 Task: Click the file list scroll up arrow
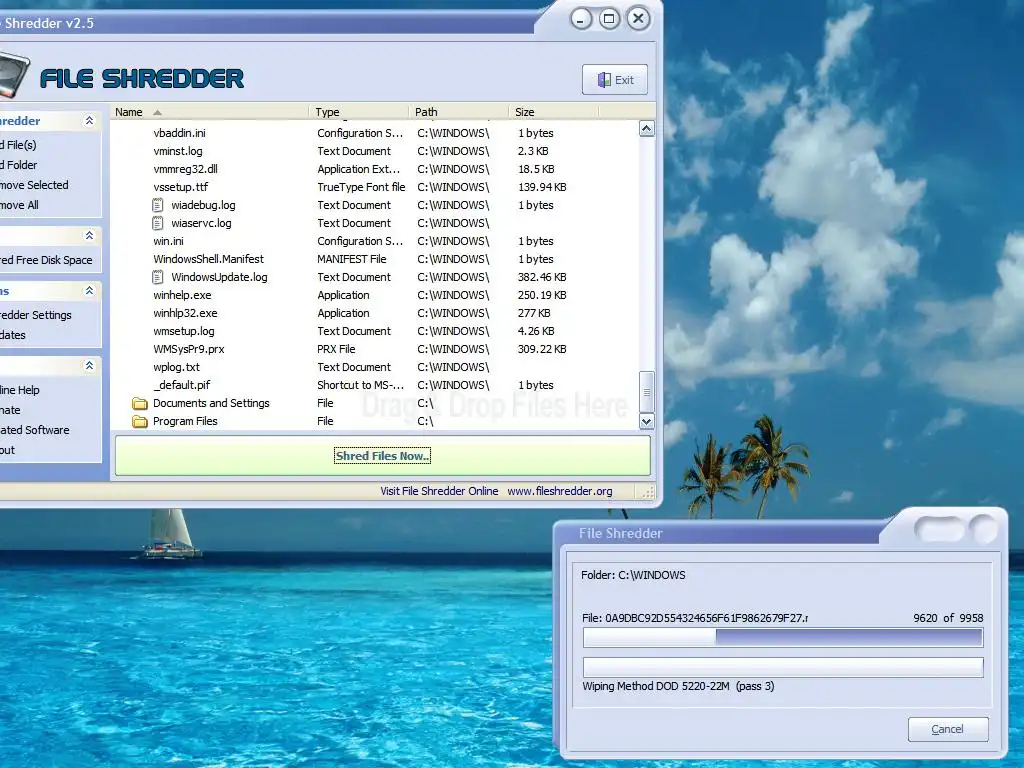coord(647,129)
